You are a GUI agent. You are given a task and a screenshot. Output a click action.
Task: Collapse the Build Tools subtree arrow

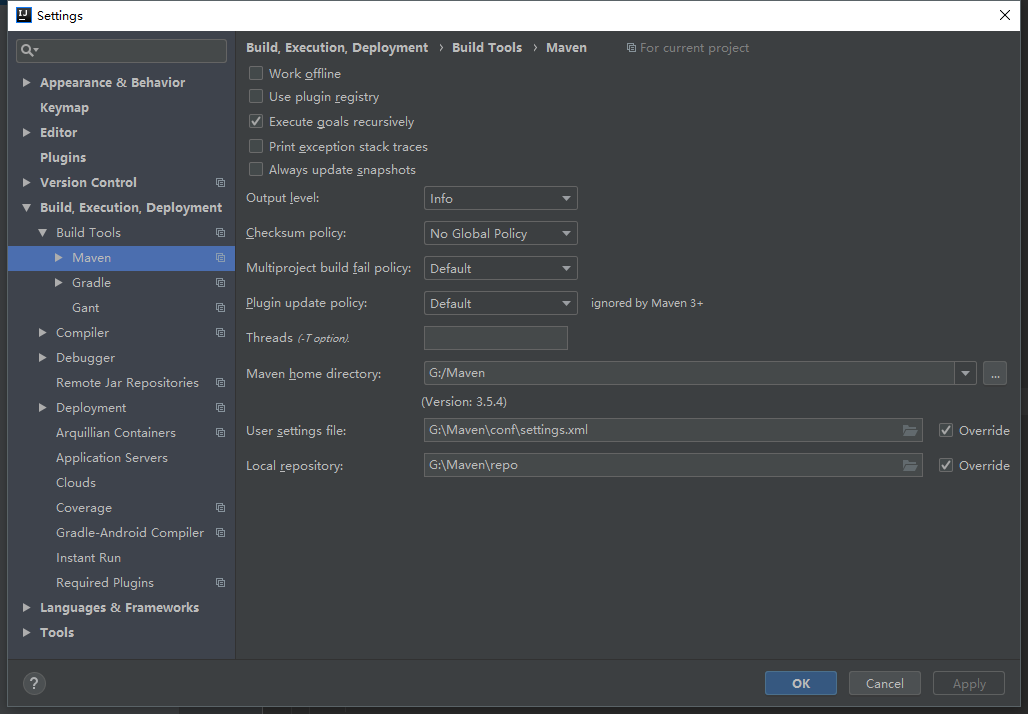[43, 233]
